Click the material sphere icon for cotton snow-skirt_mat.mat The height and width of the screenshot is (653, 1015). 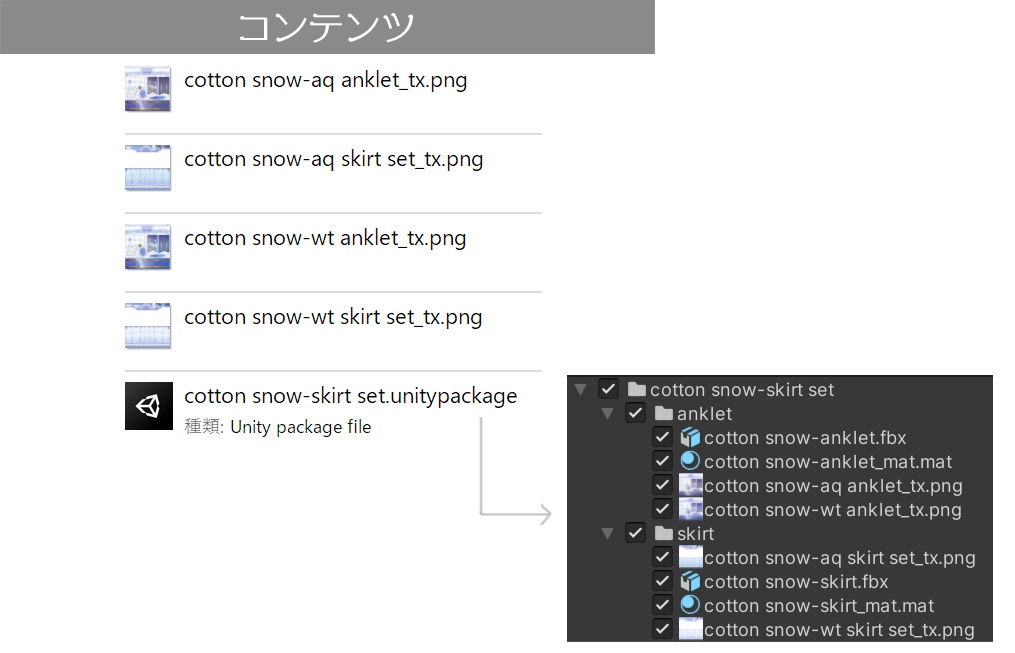690,606
